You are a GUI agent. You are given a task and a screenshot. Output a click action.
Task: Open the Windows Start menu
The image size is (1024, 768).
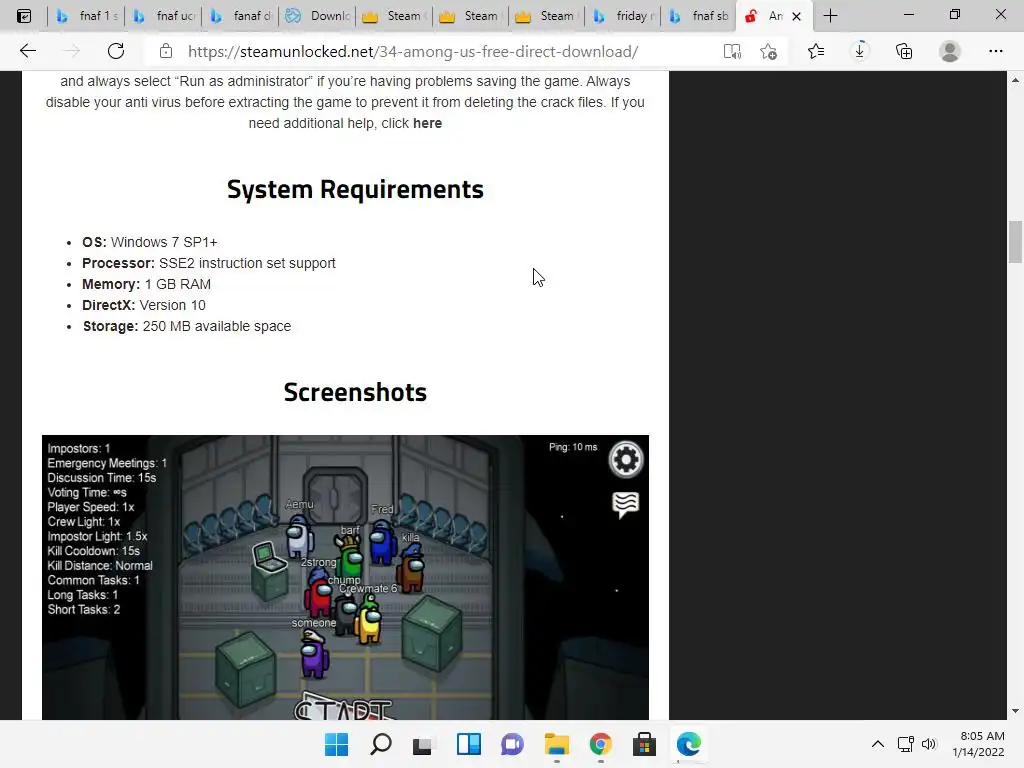tap(336, 744)
